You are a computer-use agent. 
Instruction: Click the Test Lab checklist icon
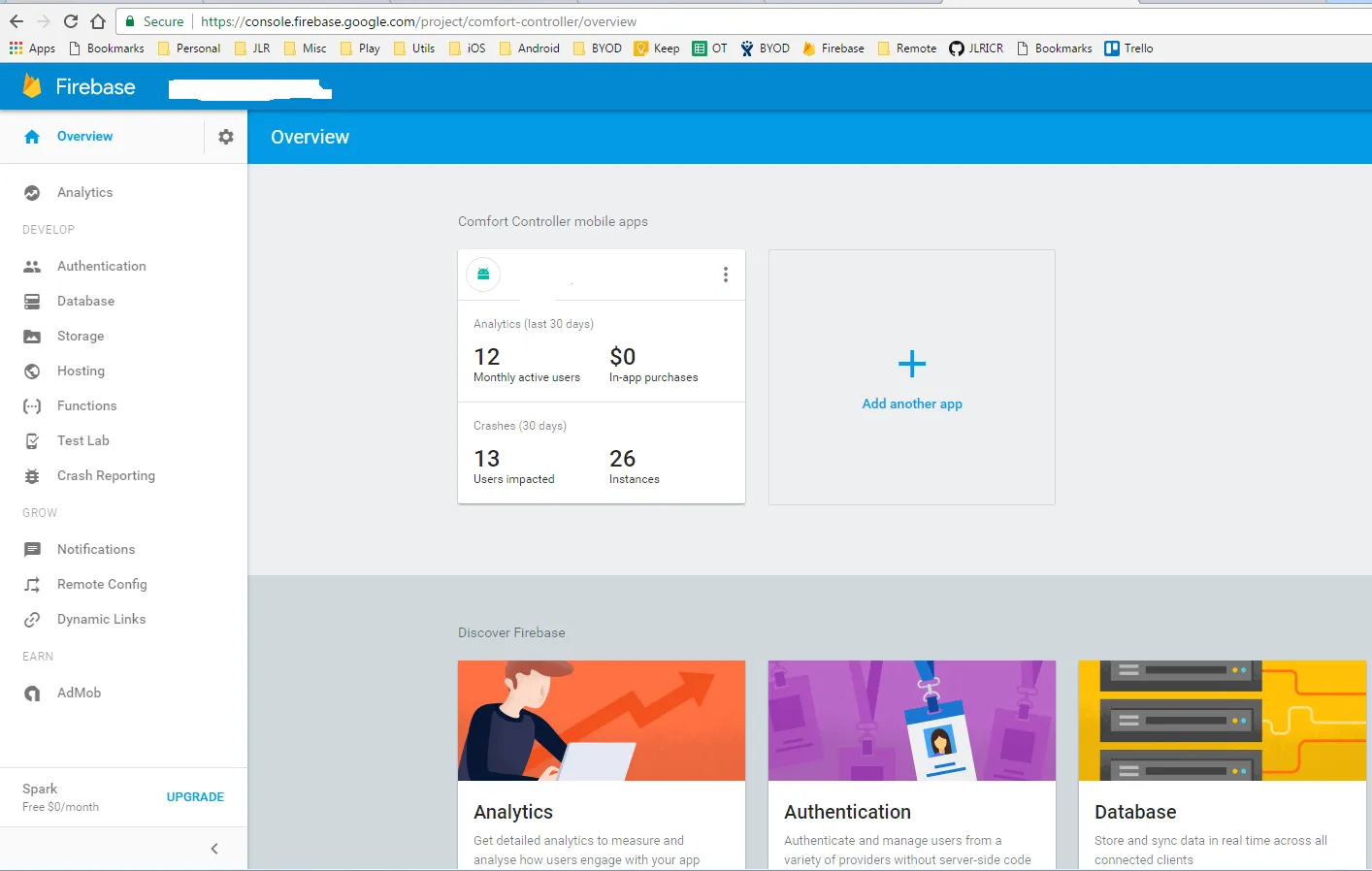click(32, 441)
